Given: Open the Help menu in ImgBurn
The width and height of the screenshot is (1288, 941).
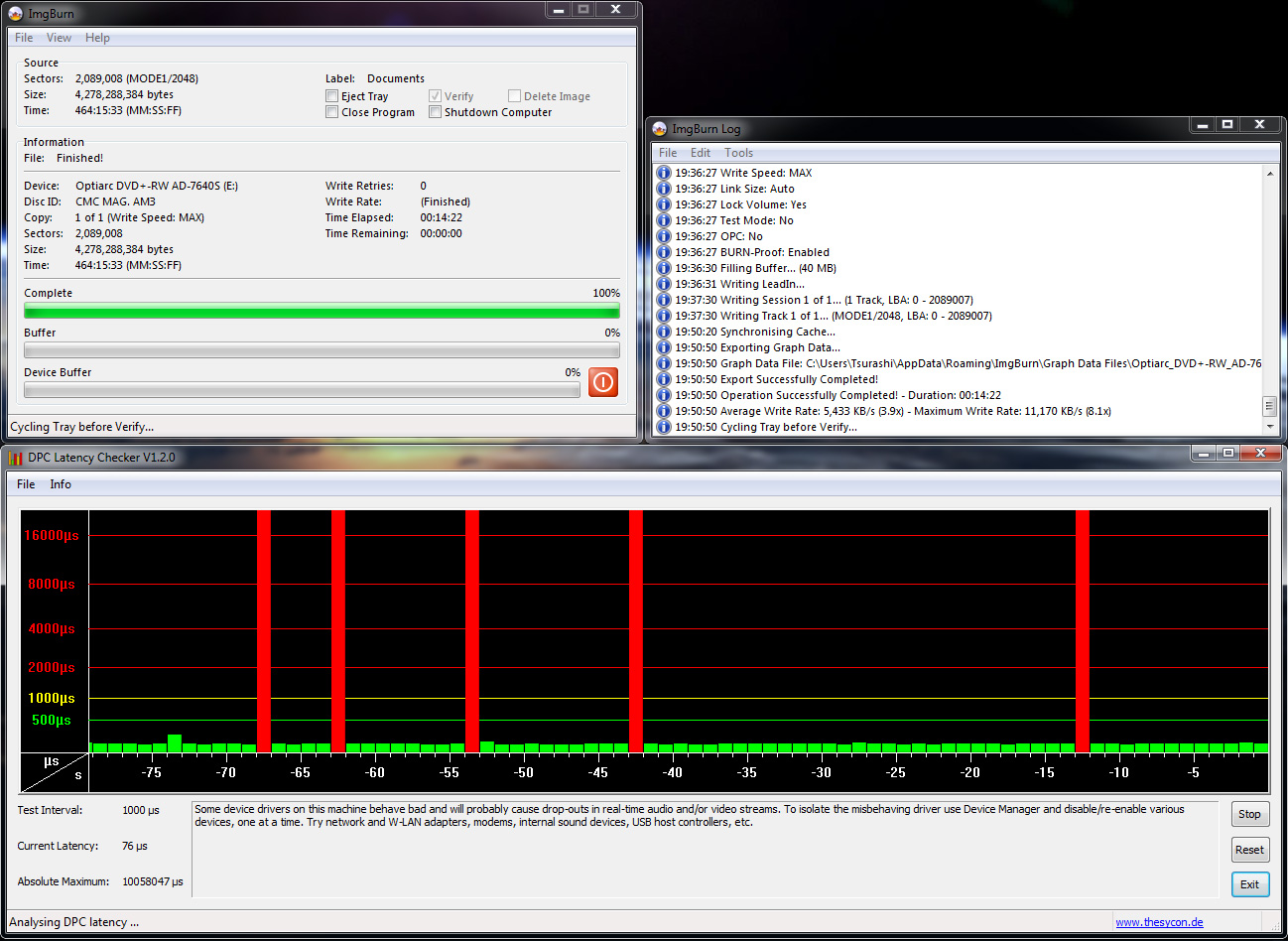Looking at the screenshot, I should click(97, 38).
